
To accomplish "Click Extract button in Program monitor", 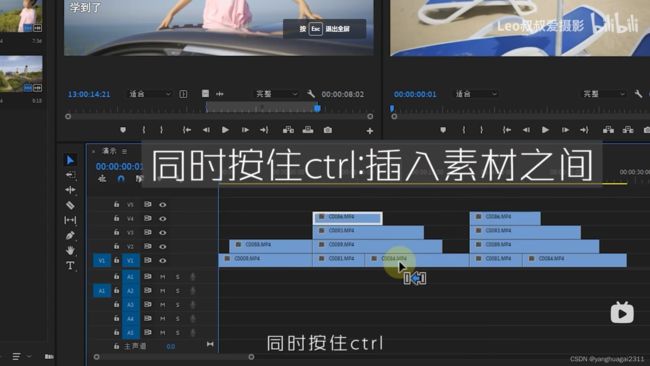I will [628, 130].
